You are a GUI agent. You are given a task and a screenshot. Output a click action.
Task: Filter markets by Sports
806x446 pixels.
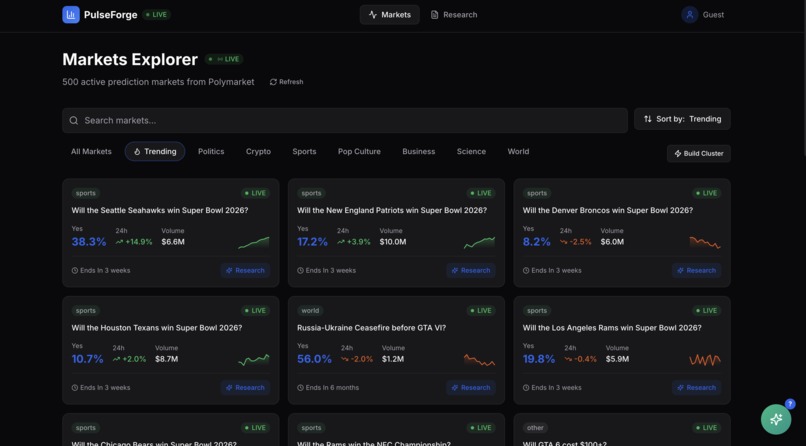tap(304, 152)
